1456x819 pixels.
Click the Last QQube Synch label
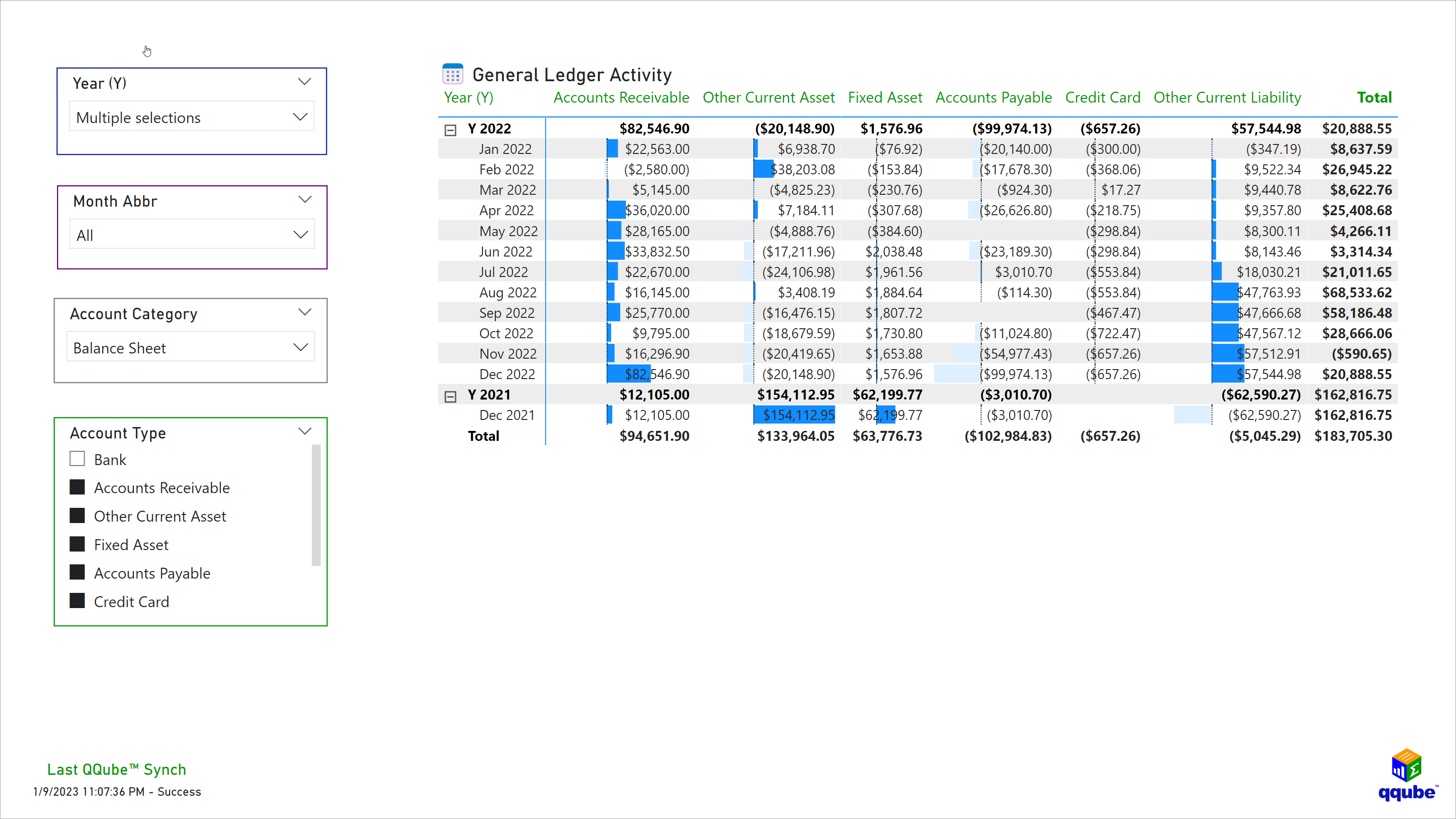pyautogui.click(x=116, y=769)
